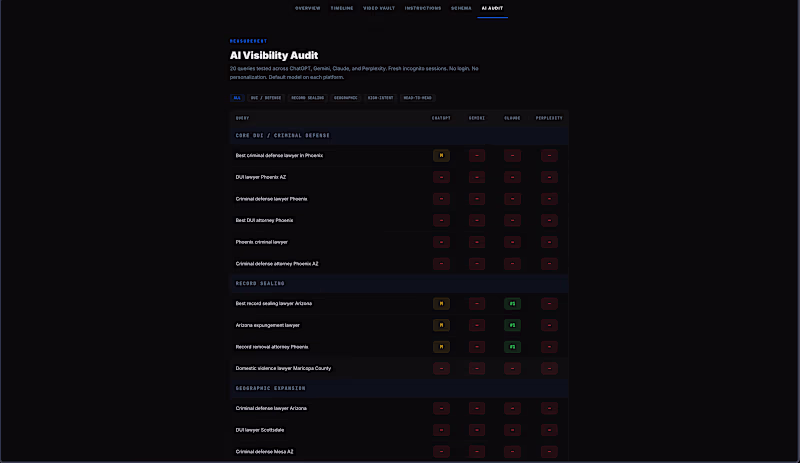Click the blue Measurement label
The image size is (800, 463).
pos(248,41)
